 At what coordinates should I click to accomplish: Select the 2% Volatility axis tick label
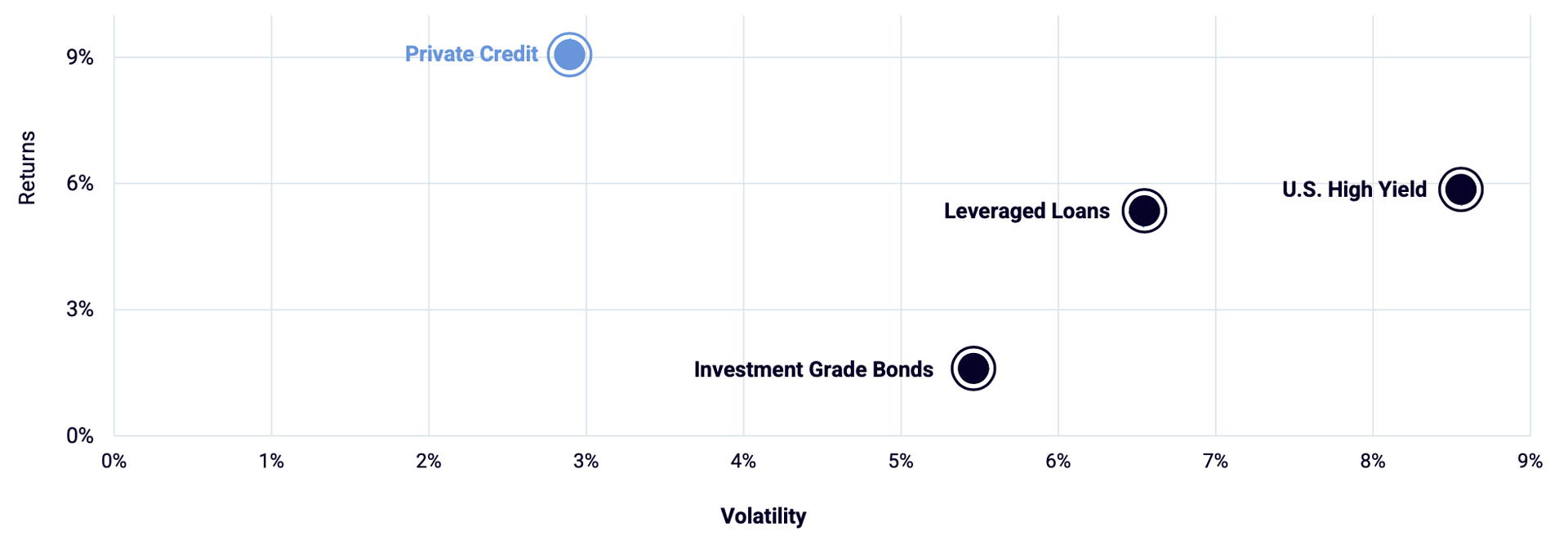[429, 462]
